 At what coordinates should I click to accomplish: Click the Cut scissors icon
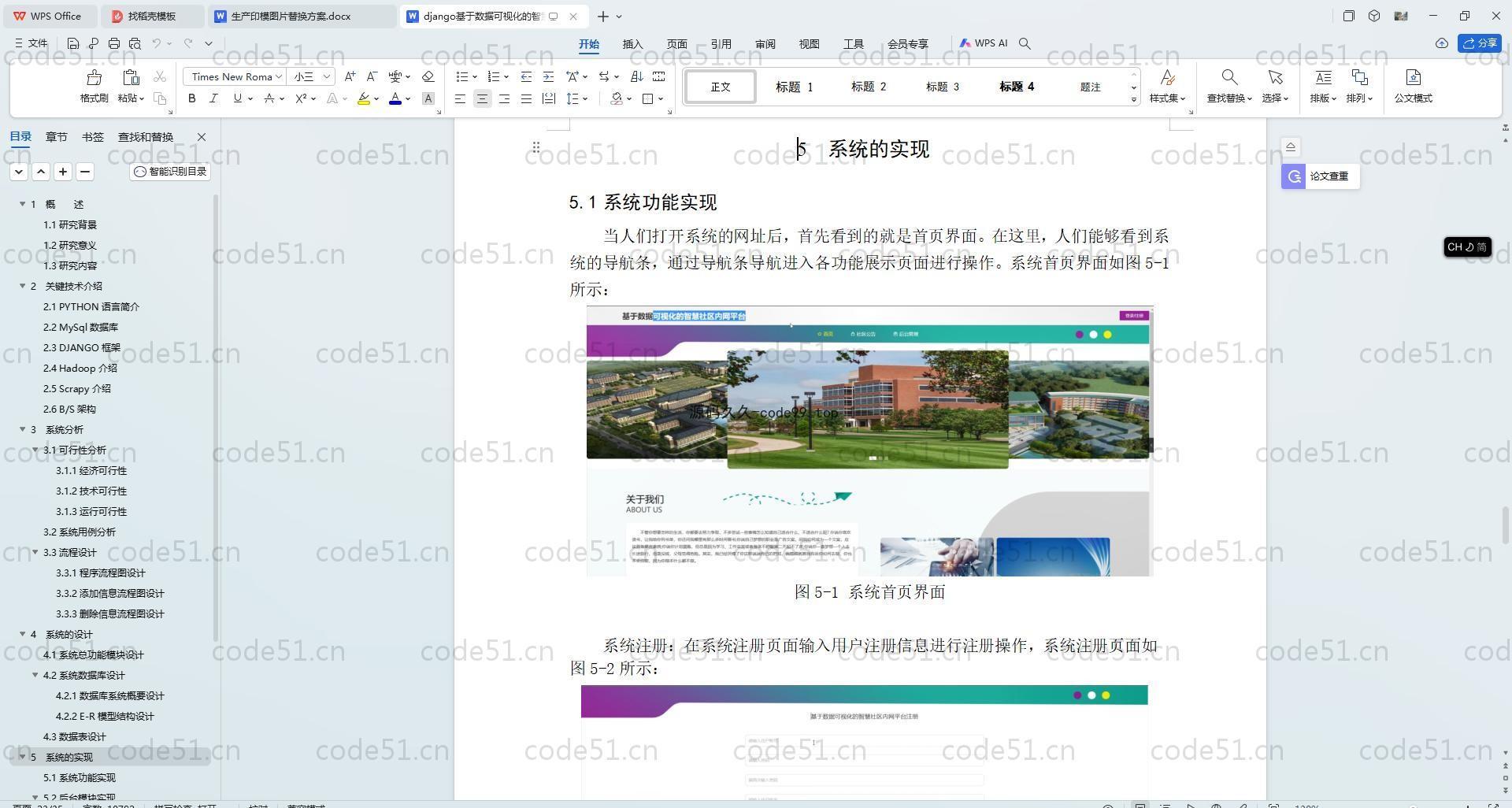pos(160,76)
